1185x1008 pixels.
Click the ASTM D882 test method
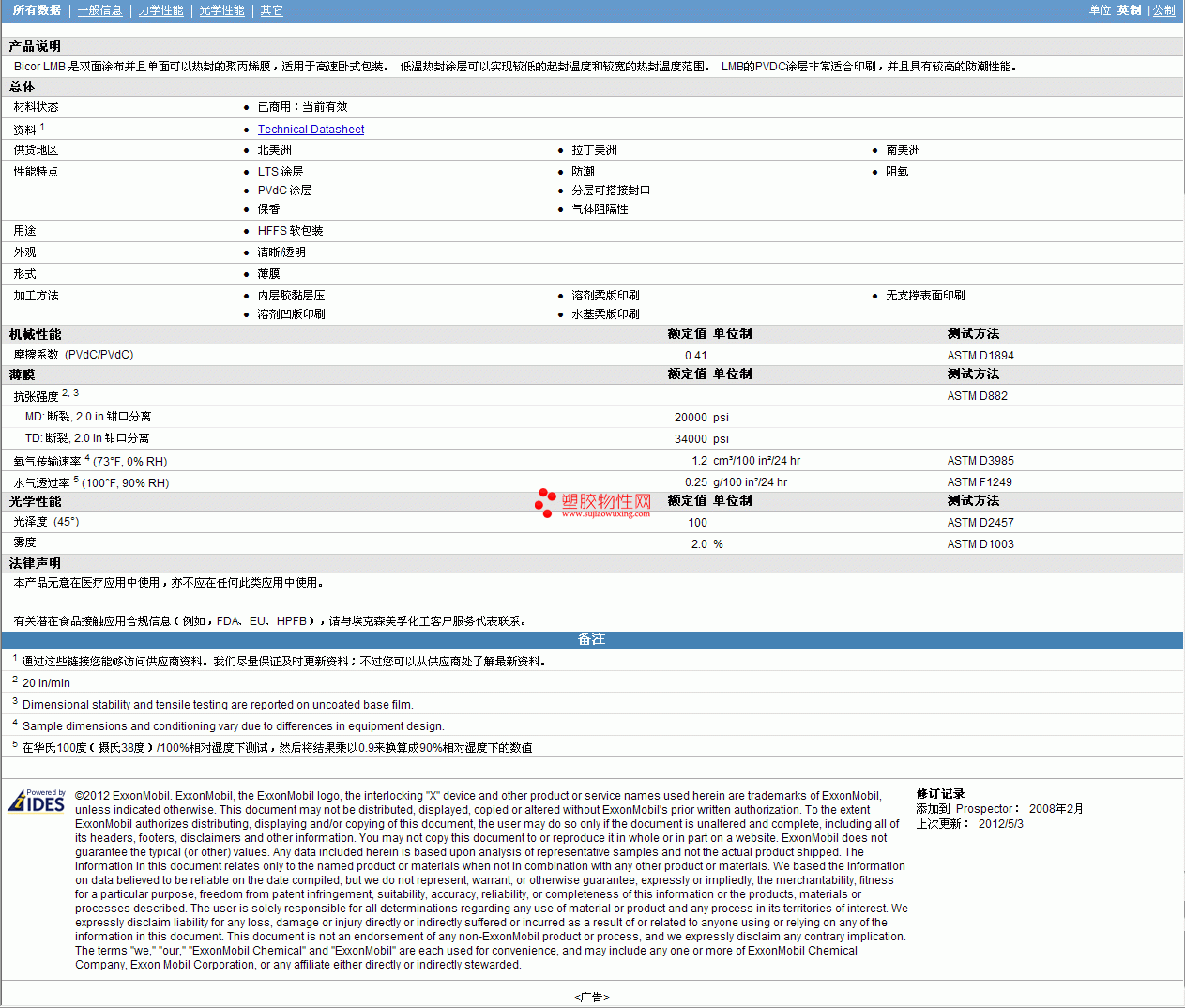977,396
